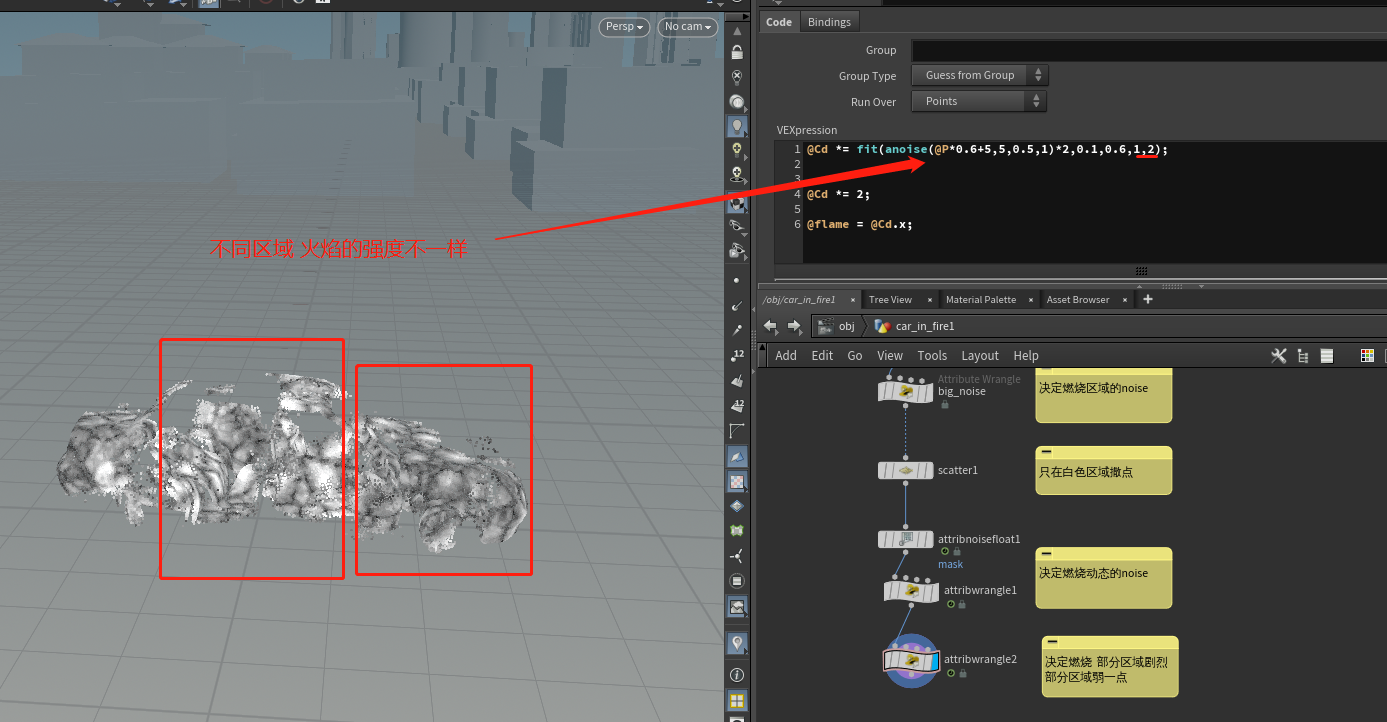The height and width of the screenshot is (722, 1387).
Task: Toggle the normal lighting bulb icon
Action: (x=737, y=126)
